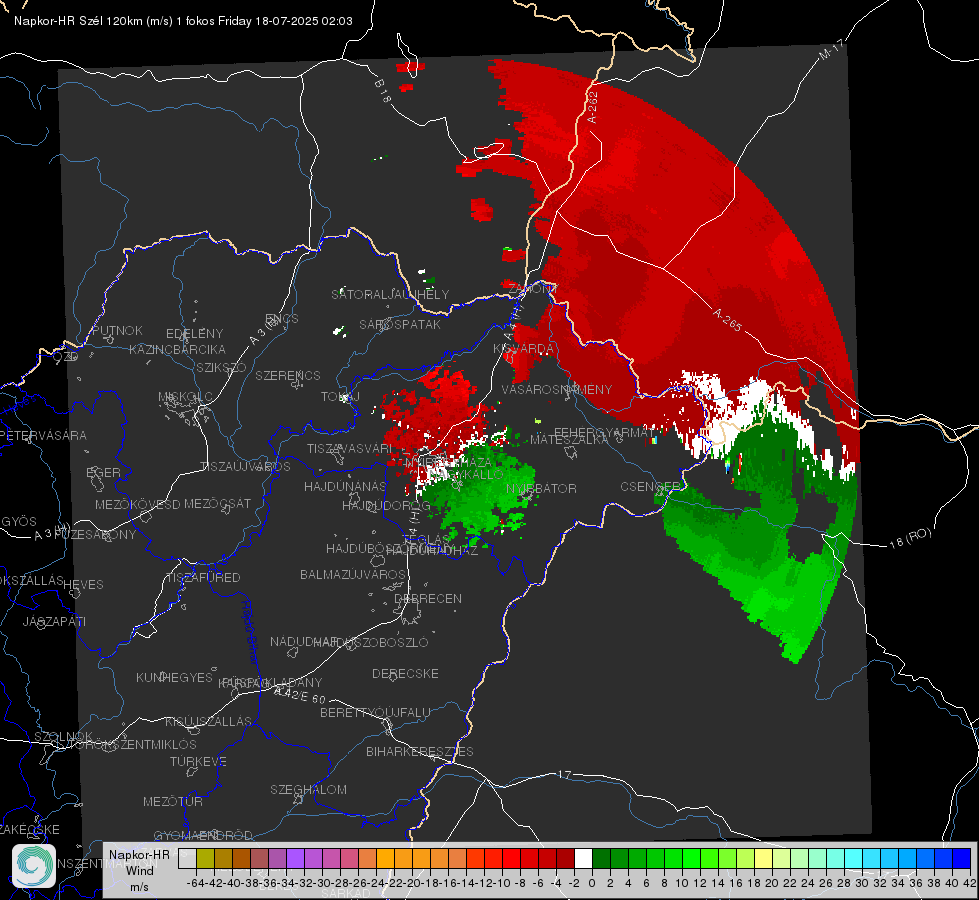Click the KAZINCBARCIKA label
The width and height of the screenshot is (979, 900).
[177, 349]
